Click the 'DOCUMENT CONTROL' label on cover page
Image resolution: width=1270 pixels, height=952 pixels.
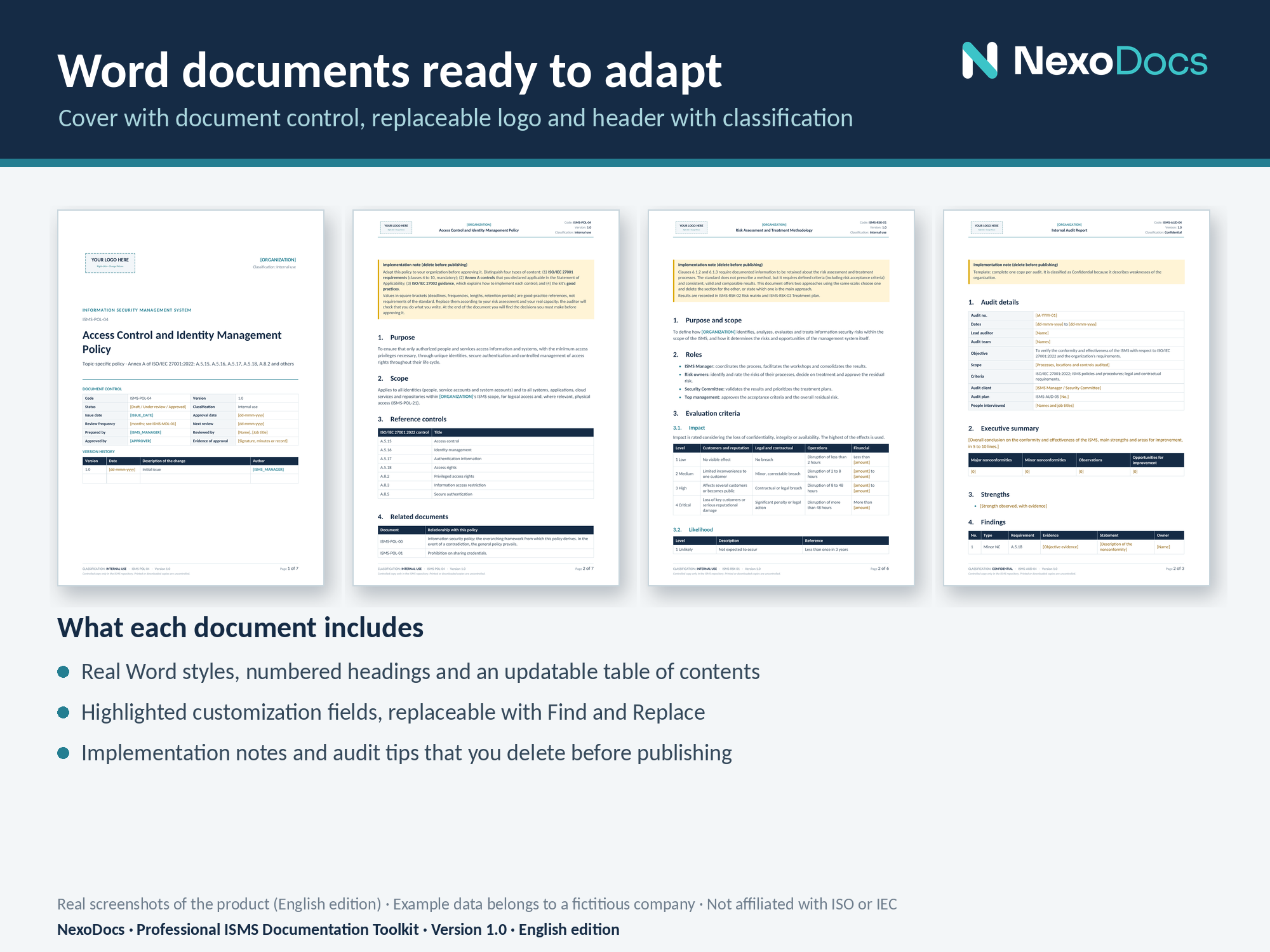(x=102, y=389)
